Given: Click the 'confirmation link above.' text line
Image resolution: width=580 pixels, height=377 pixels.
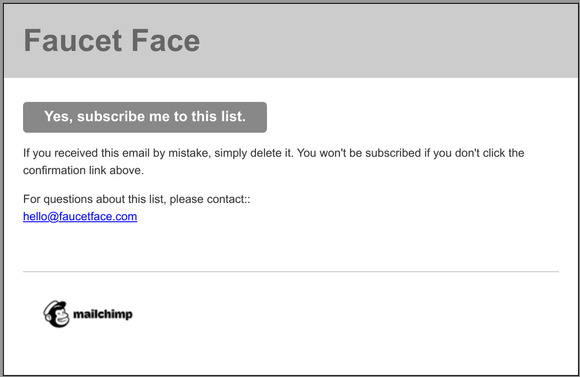Looking at the screenshot, I should click(x=83, y=170).
